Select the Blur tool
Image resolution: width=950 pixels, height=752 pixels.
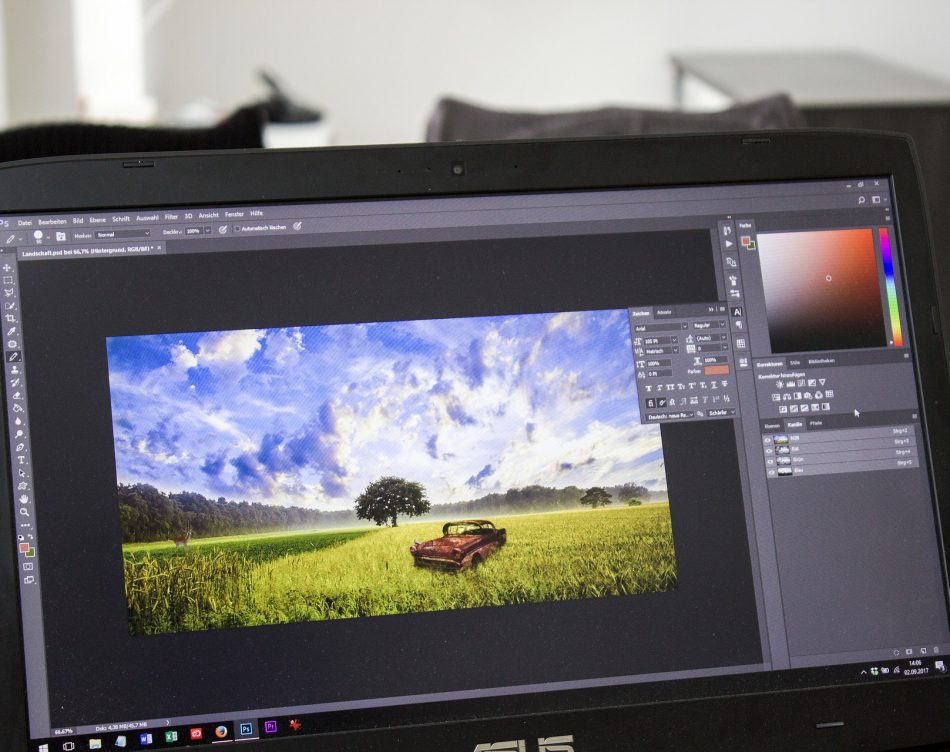[x=19, y=421]
